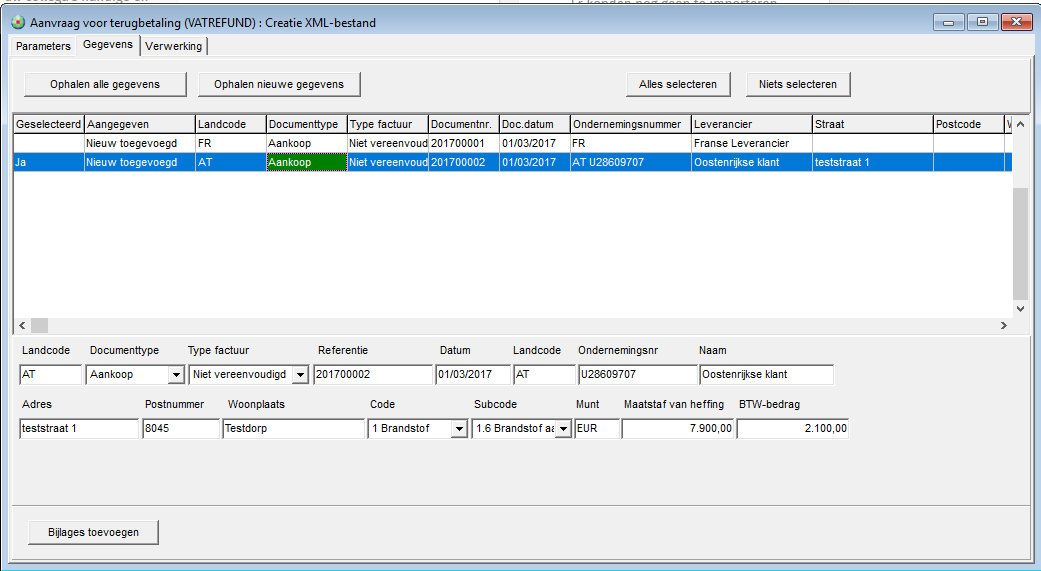1041x571 pixels.
Task: Click the Datum field 01/03/2017
Action: tap(473, 374)
